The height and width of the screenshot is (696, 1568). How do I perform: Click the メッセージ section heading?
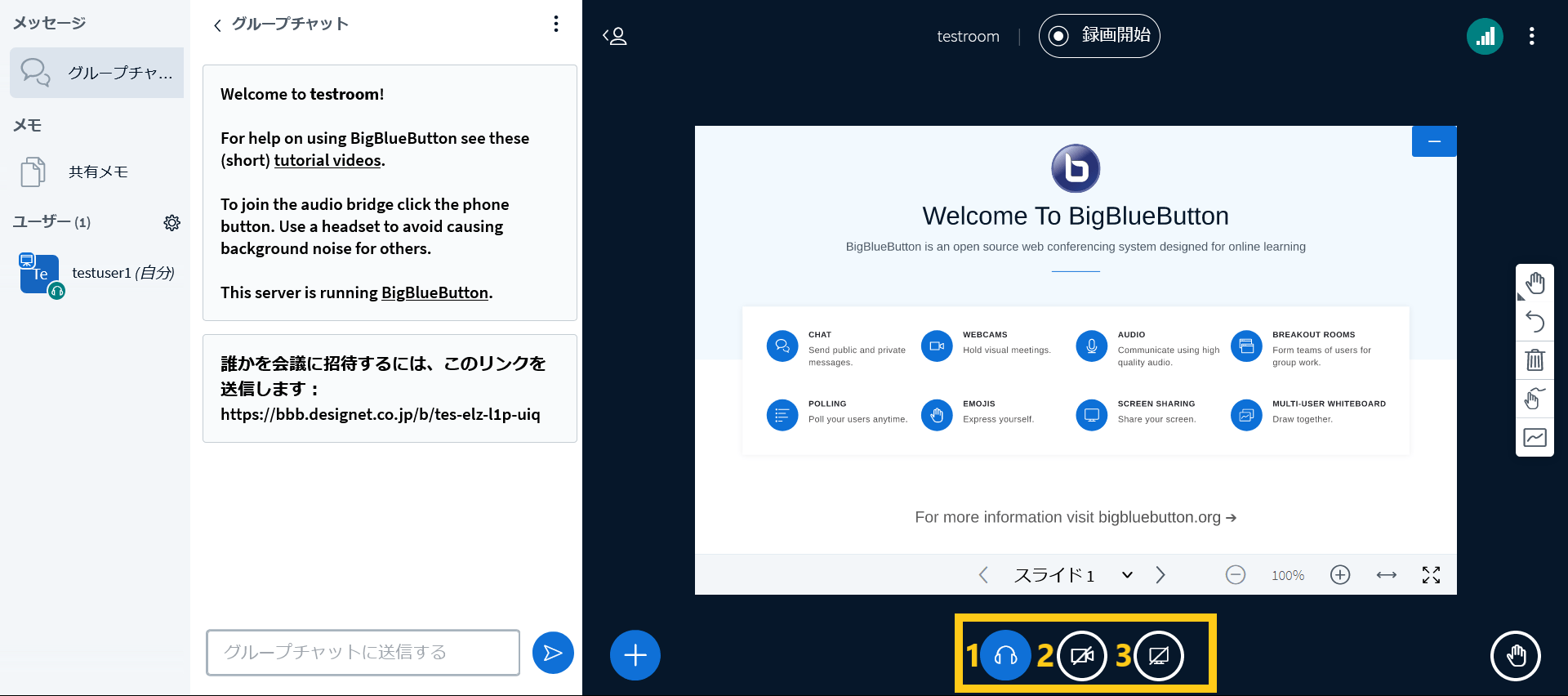(49, 23)
